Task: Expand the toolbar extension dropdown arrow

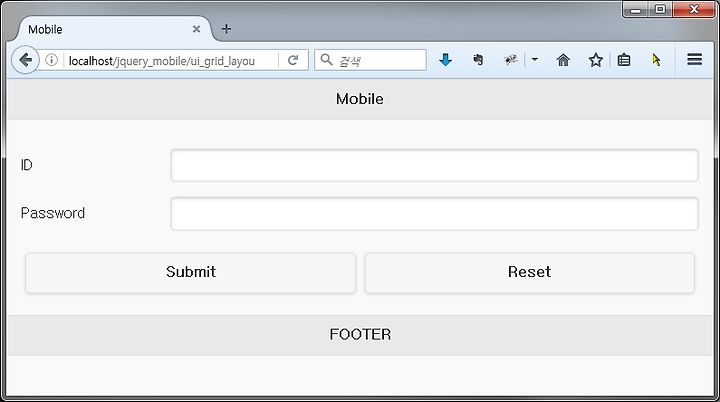Action: 534,59
